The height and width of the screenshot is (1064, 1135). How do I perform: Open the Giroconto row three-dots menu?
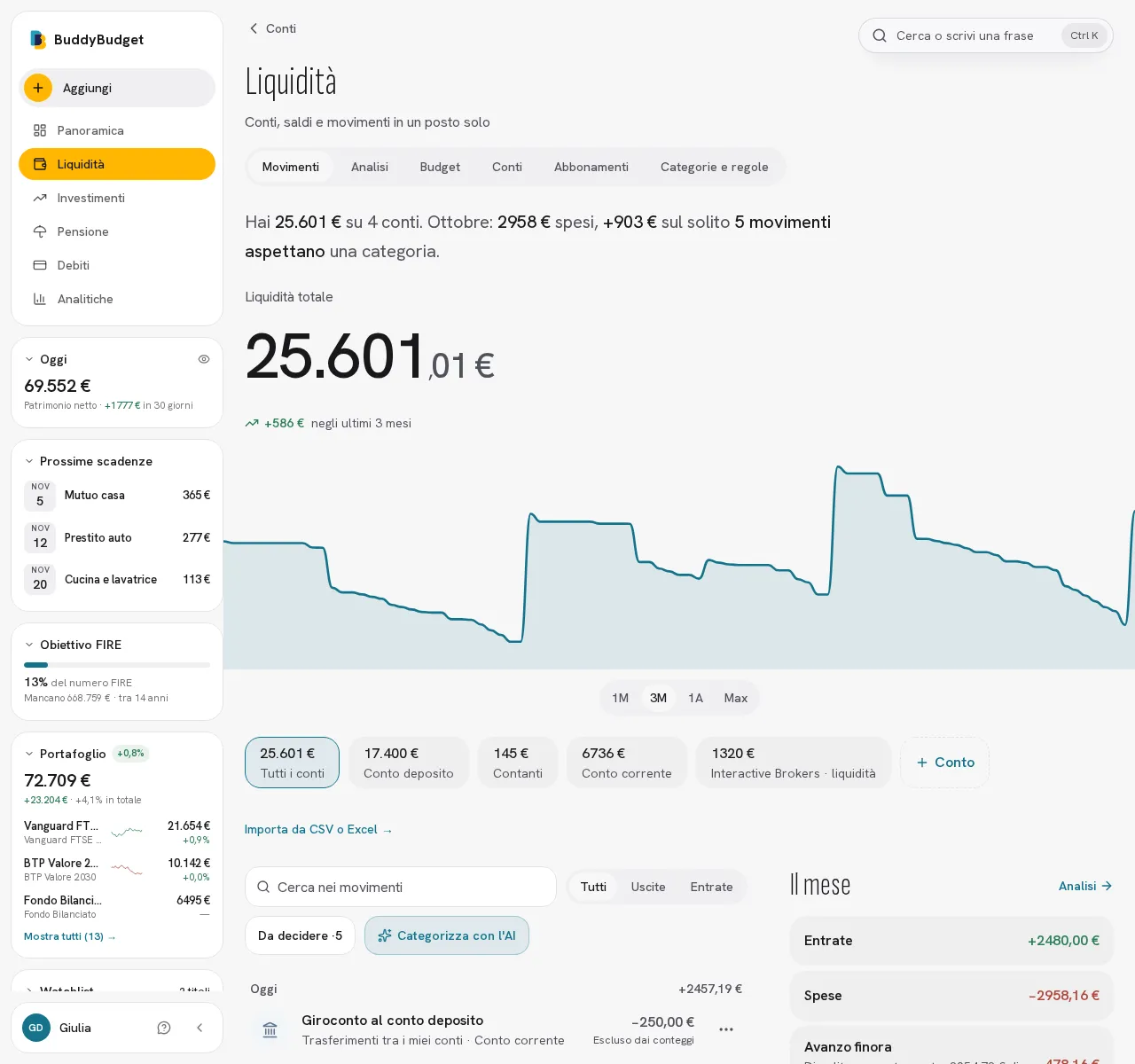(x=726, y=1029)
